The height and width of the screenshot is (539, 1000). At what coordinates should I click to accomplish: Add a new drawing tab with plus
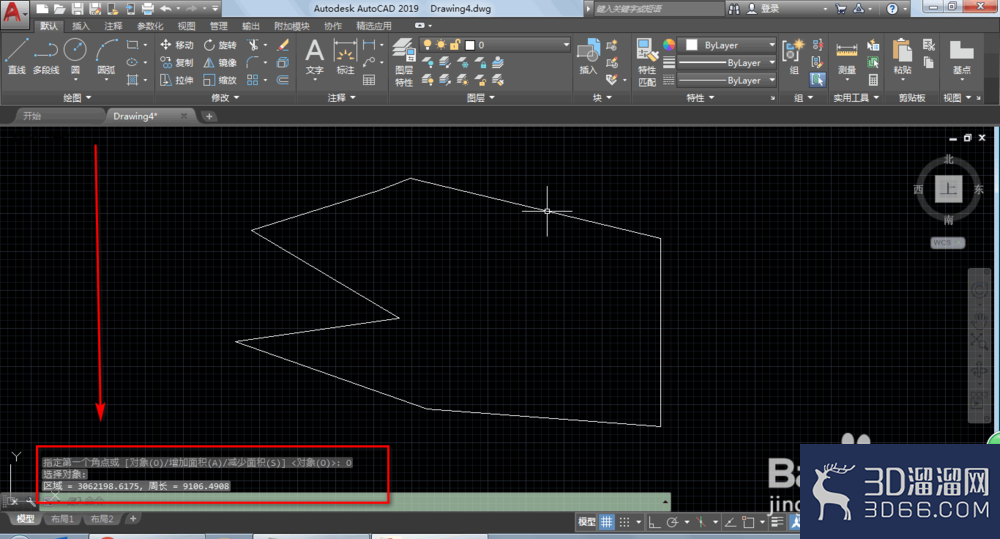(x=209, y=116)
